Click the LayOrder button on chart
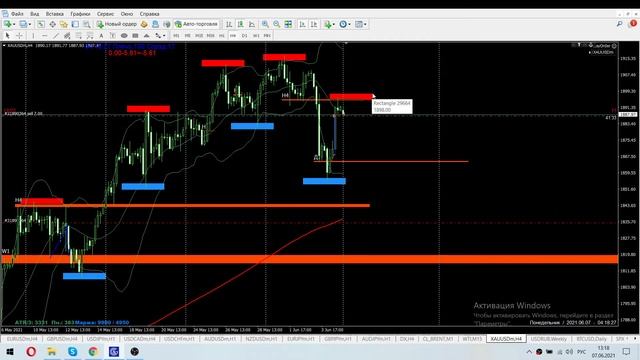The height and width of the screenshot is (360, 640). (603, 46)
